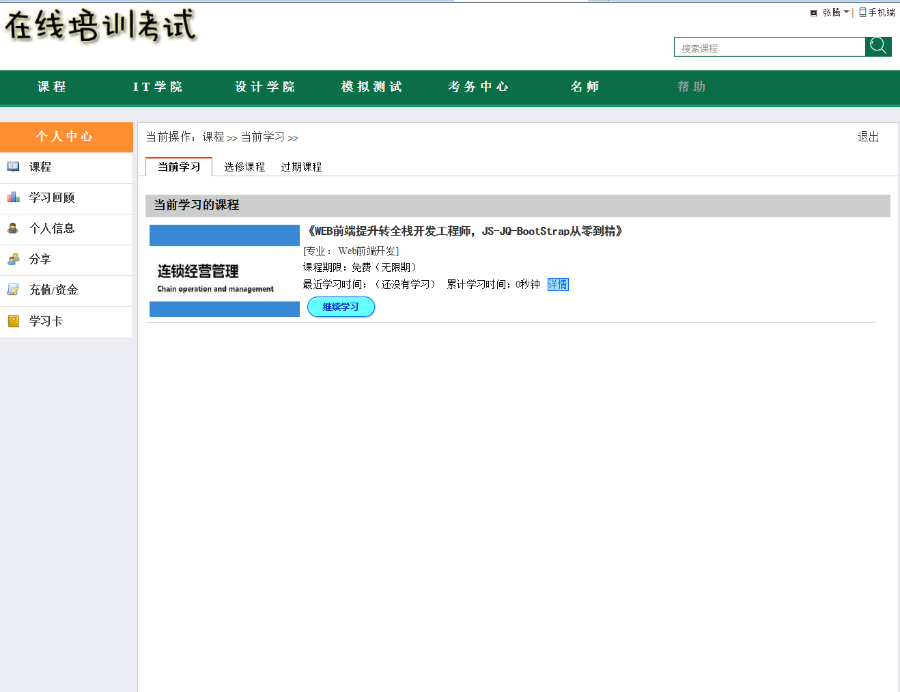Open the 详情 details link
Screen dimensions: 900x692
558,284
